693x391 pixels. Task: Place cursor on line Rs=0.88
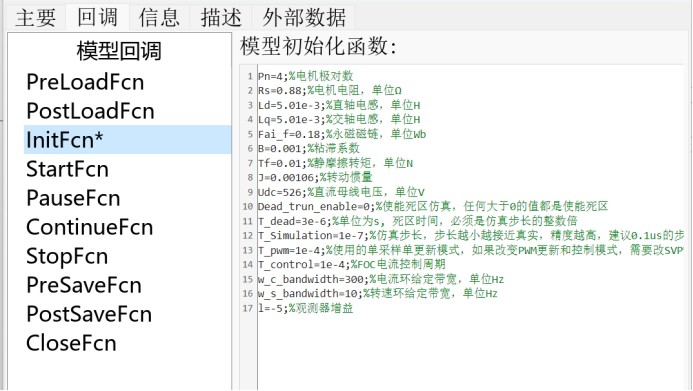[330, 91]
